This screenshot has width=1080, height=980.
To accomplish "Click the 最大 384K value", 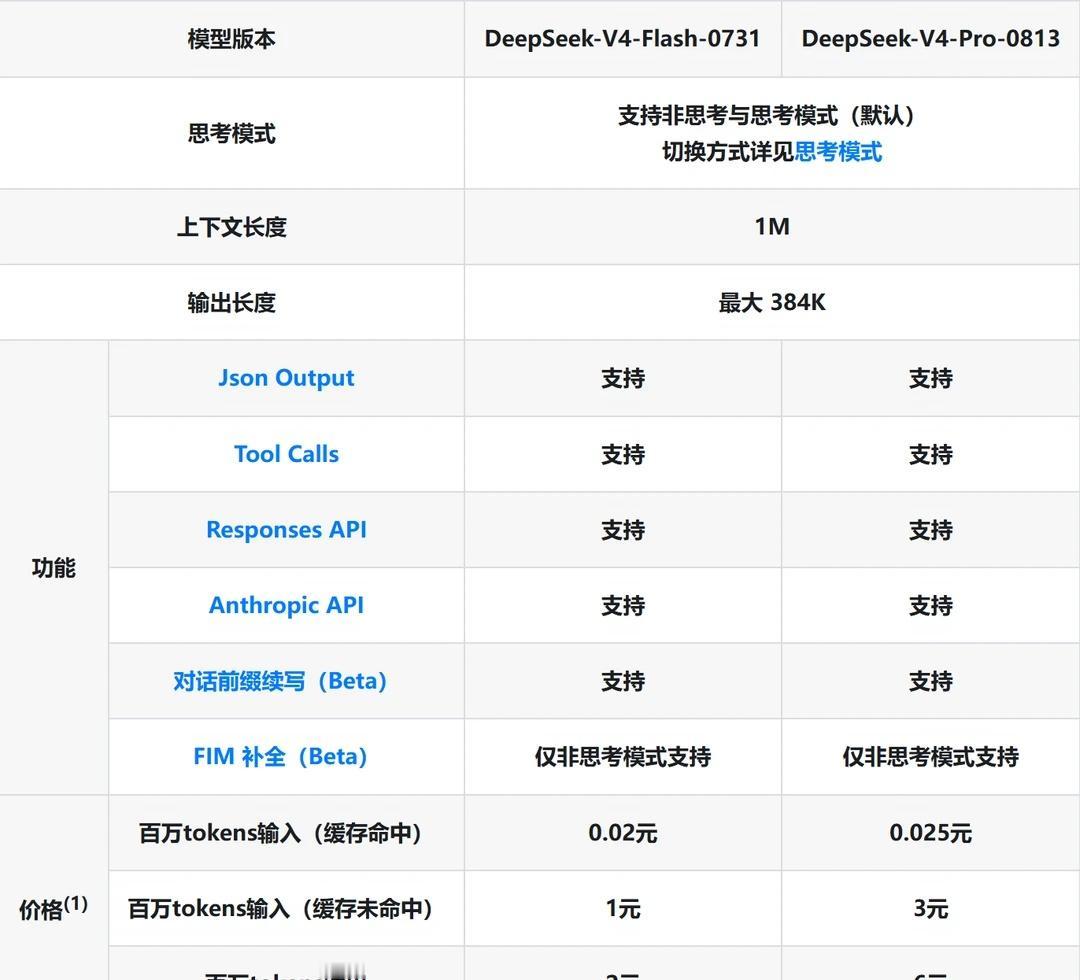I will point(772,302).
